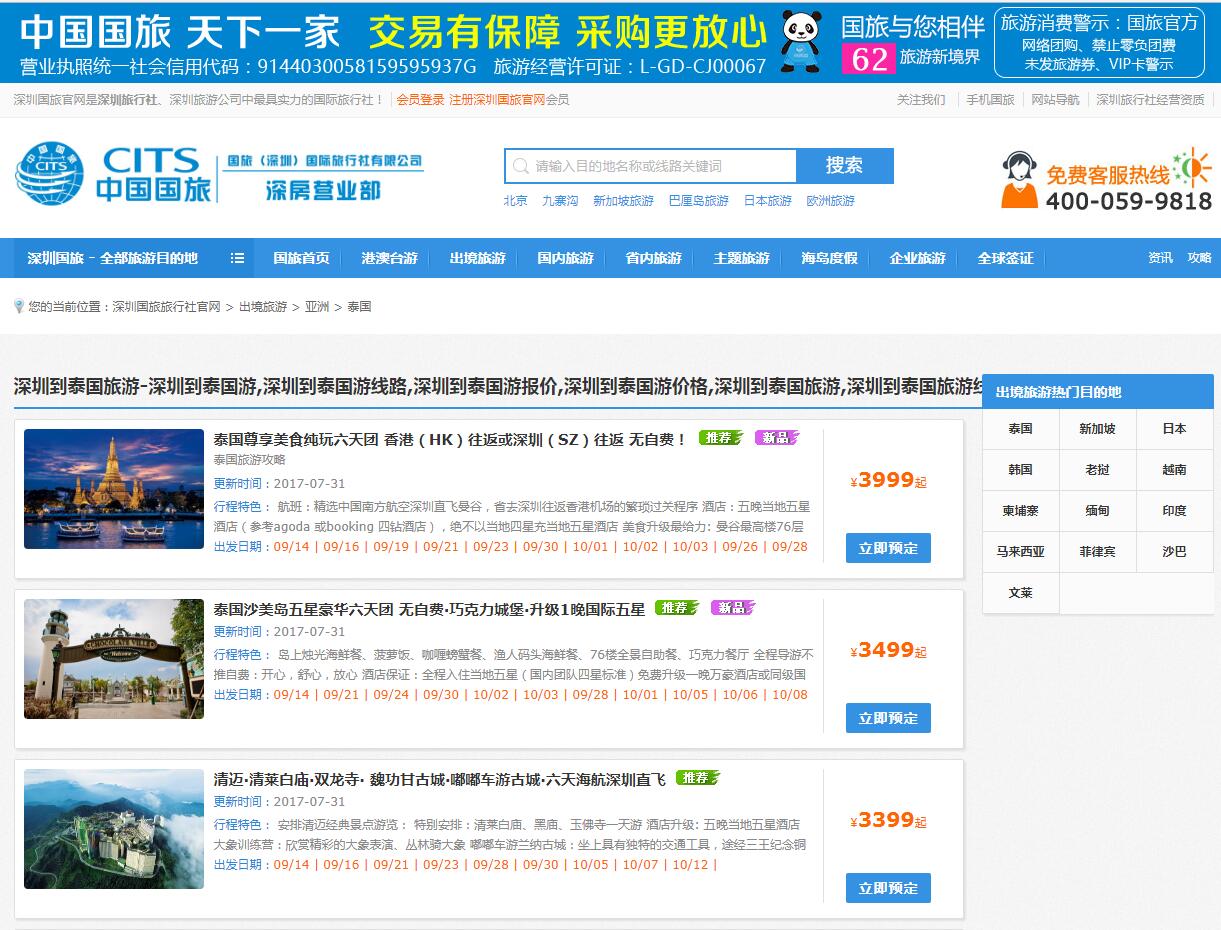
Task: Click the list icon beside 全部旅游目的地
Action: (x=236, y=257)
